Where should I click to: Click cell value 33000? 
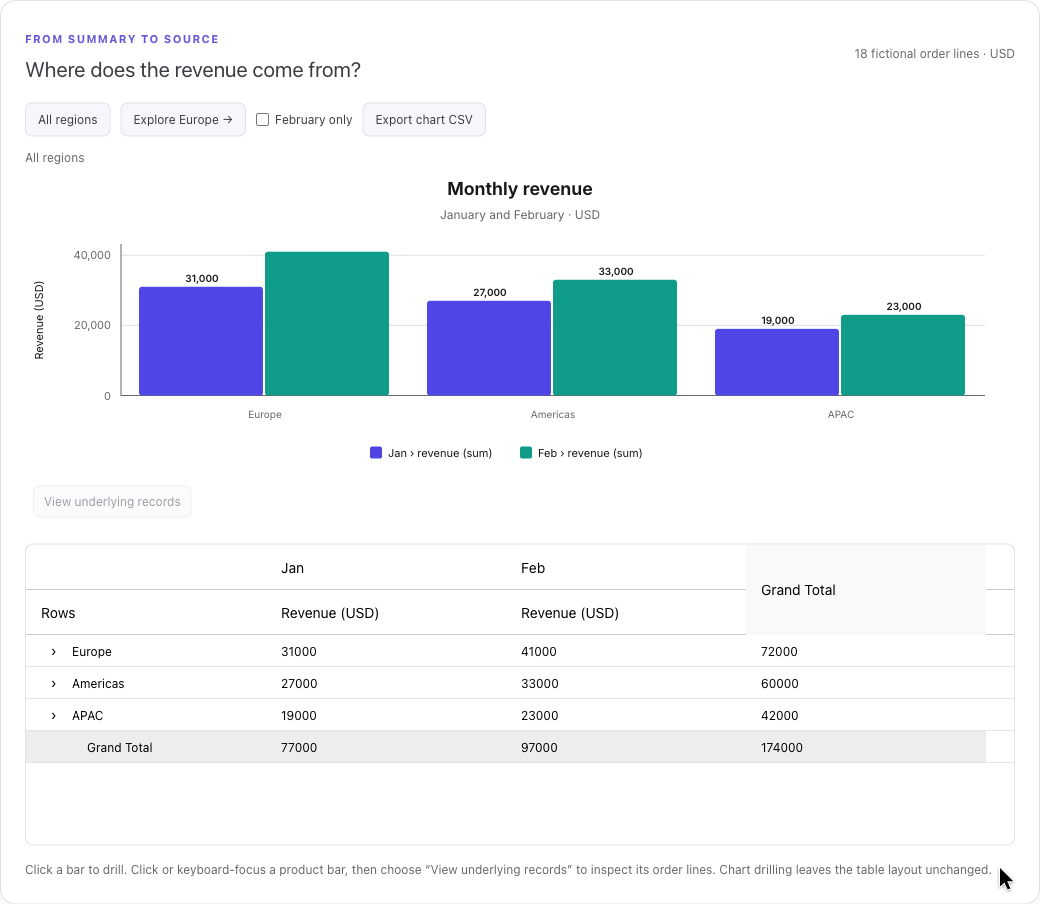click(x=539, y=684)
